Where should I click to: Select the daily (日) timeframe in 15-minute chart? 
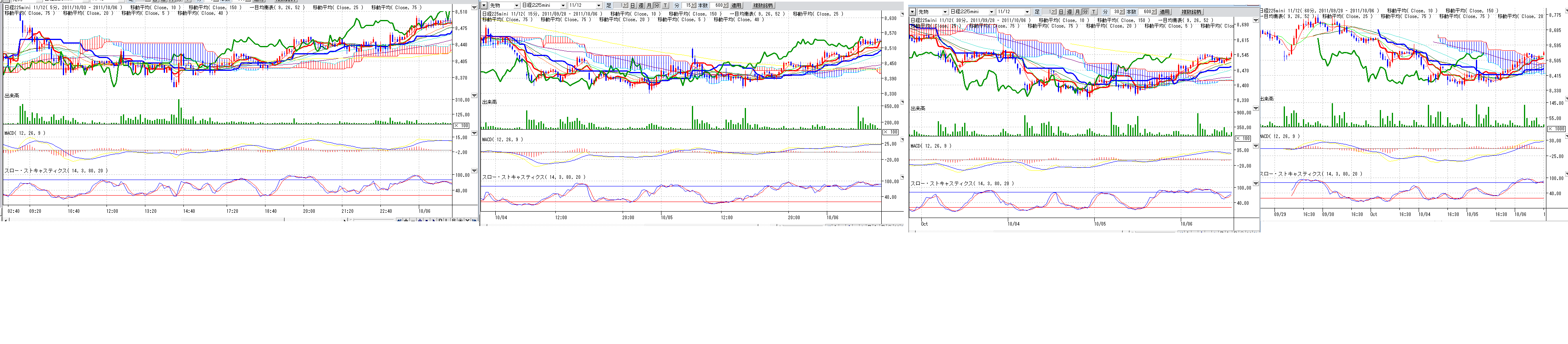[632, 6]
